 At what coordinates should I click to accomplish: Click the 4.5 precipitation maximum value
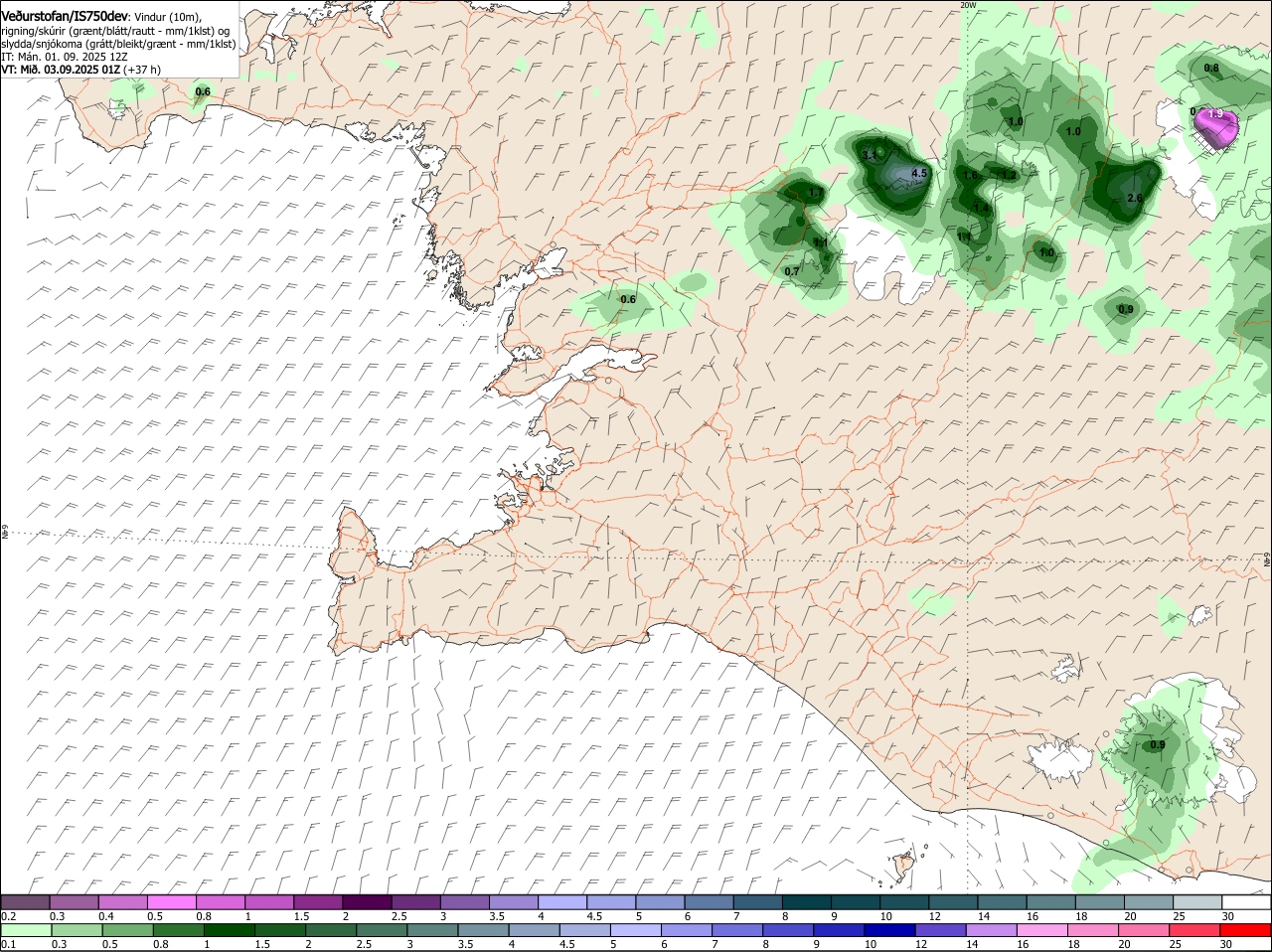tap(919, 173)
